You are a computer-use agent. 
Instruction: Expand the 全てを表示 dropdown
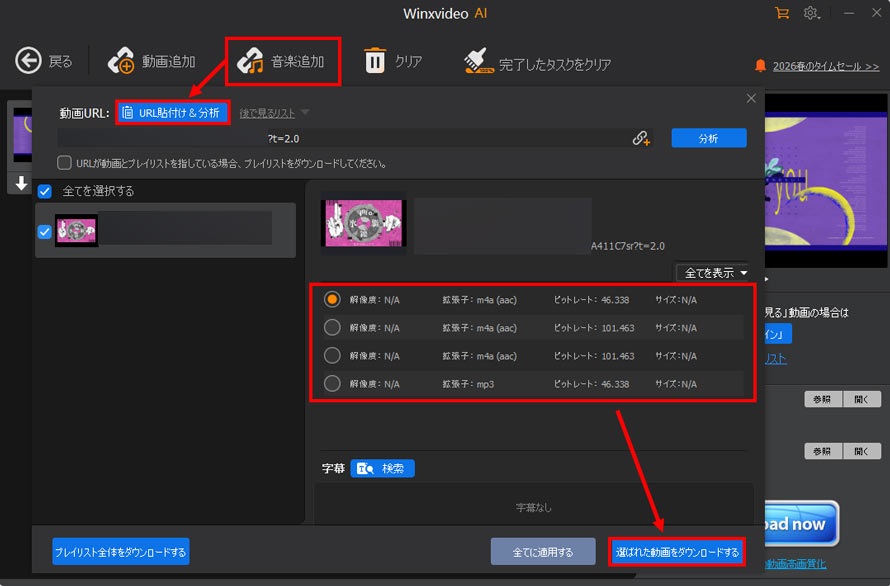(x=716, y=272)
